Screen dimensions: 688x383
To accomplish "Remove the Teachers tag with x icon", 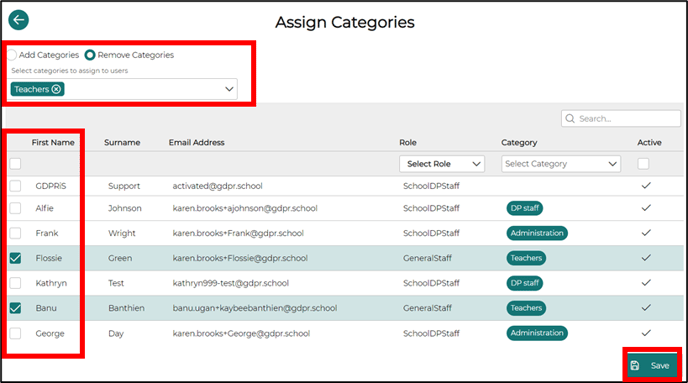I will pos(56,89).
